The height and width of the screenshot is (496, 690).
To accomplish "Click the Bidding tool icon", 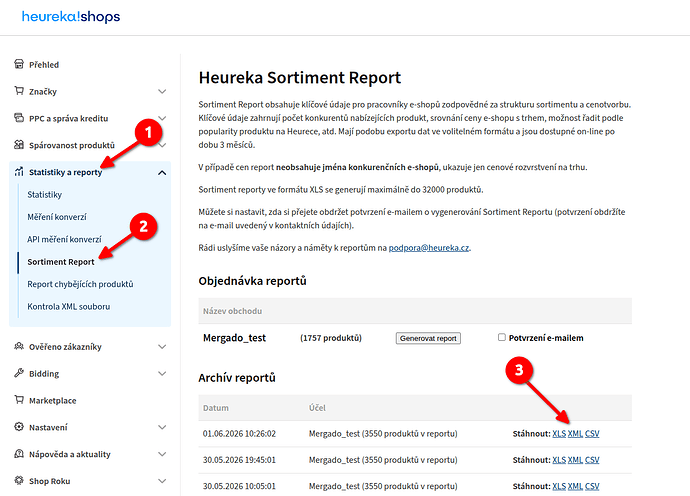I will click(x=19, y=373).
